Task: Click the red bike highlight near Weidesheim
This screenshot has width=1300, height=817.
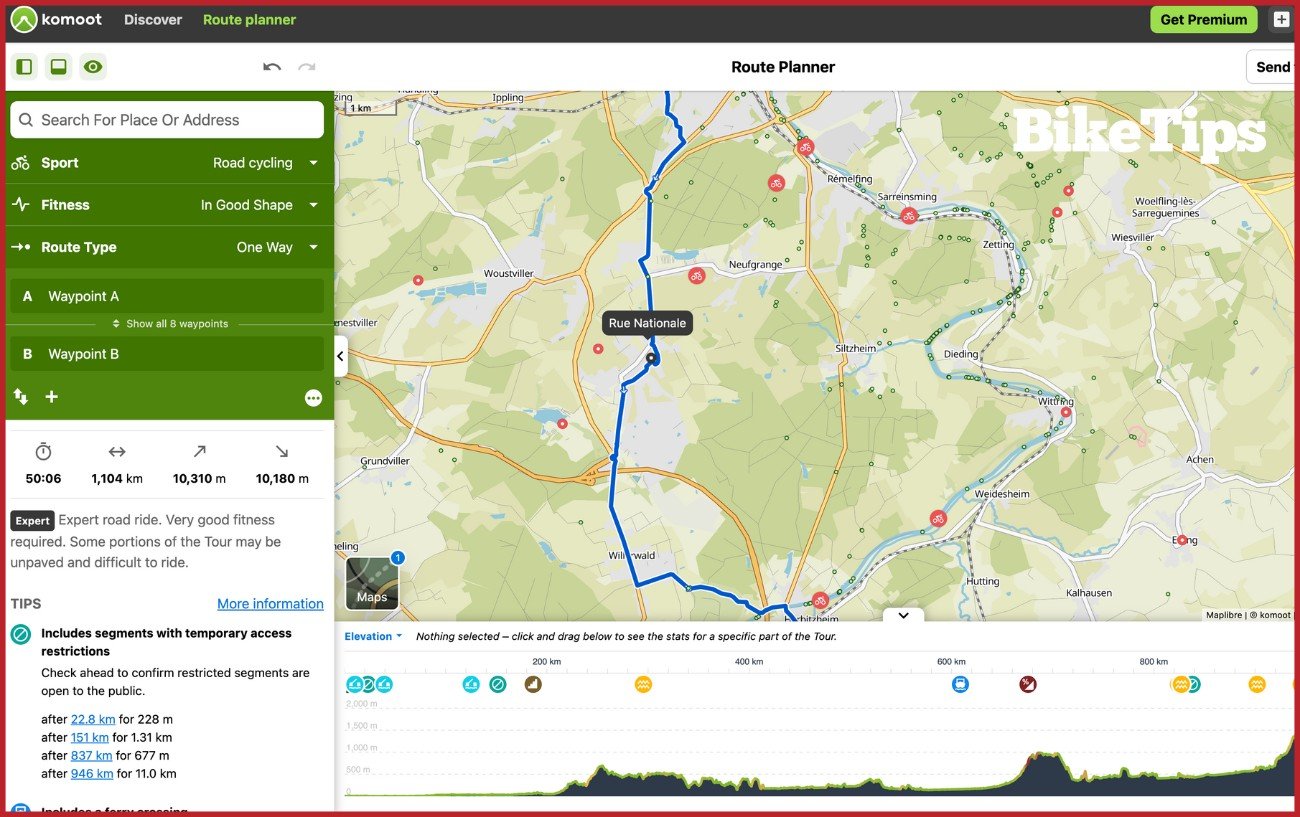Action: (938, 518)
